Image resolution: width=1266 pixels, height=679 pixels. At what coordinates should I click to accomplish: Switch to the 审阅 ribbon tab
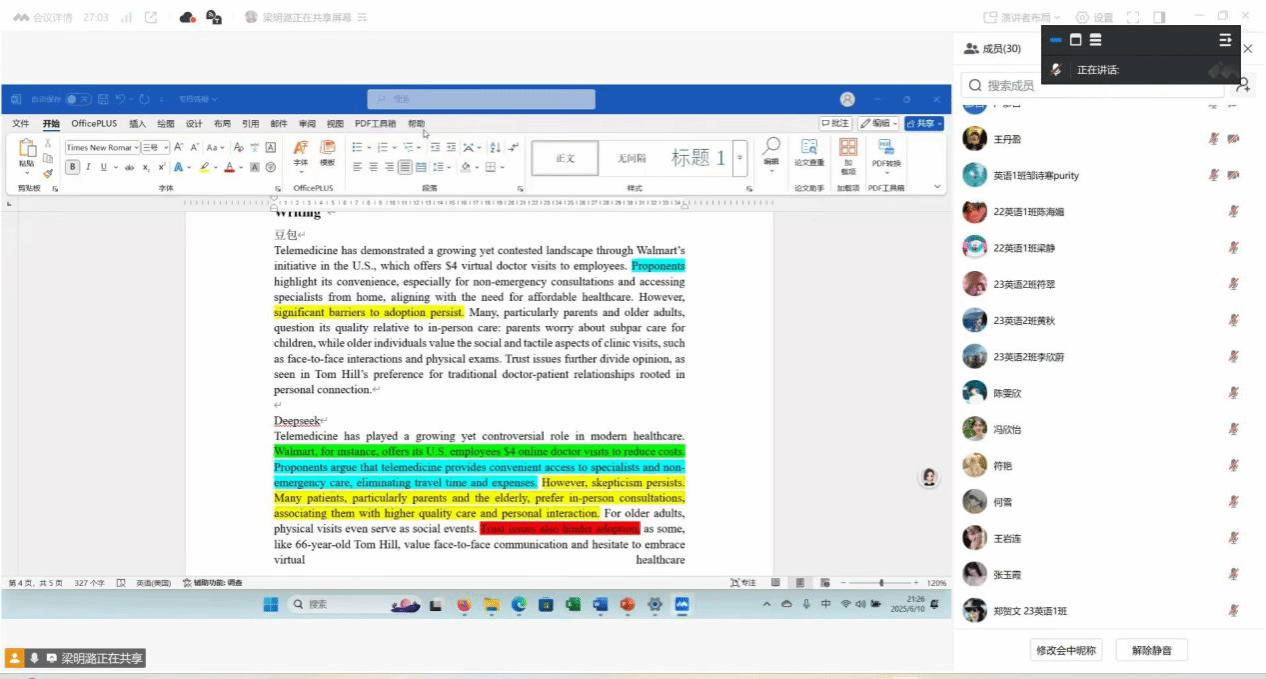(x=307, y=123)
